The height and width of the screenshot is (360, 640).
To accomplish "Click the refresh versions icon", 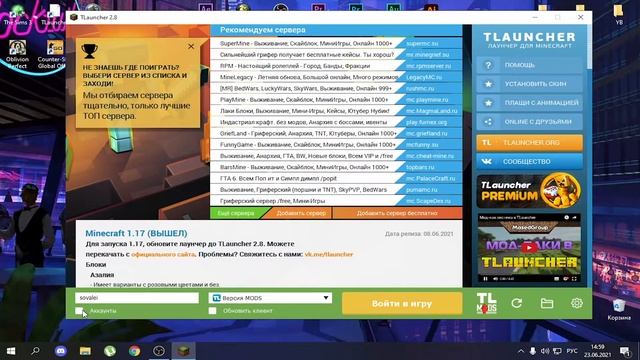I will (517, 303).
